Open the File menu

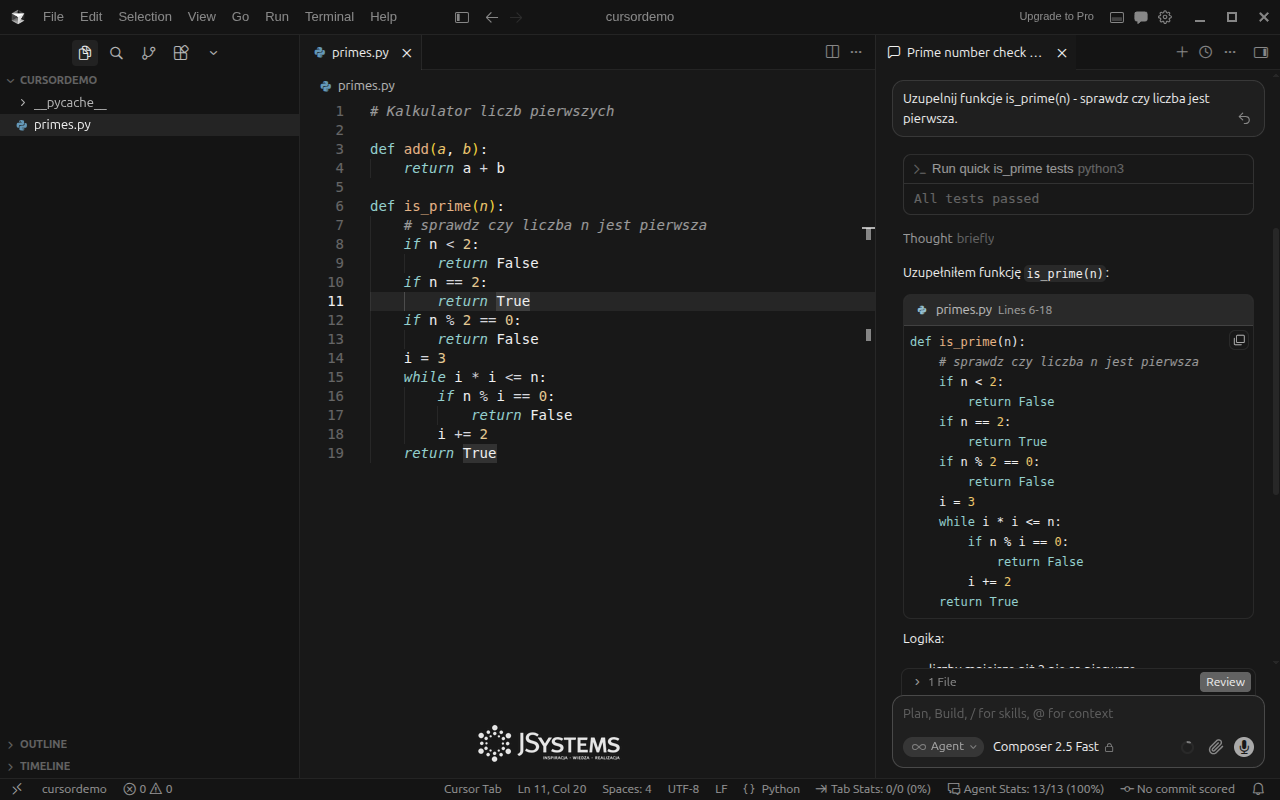pos(53,17)
